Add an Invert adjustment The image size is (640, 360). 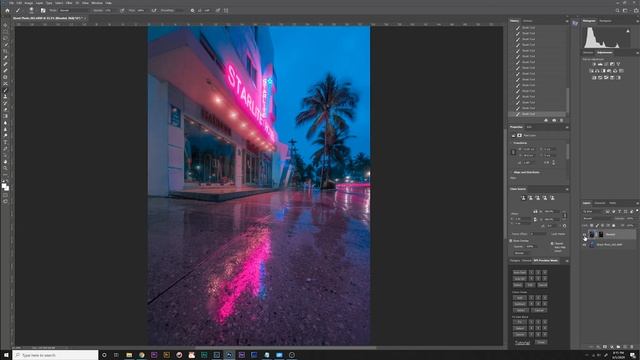point(594,78)
